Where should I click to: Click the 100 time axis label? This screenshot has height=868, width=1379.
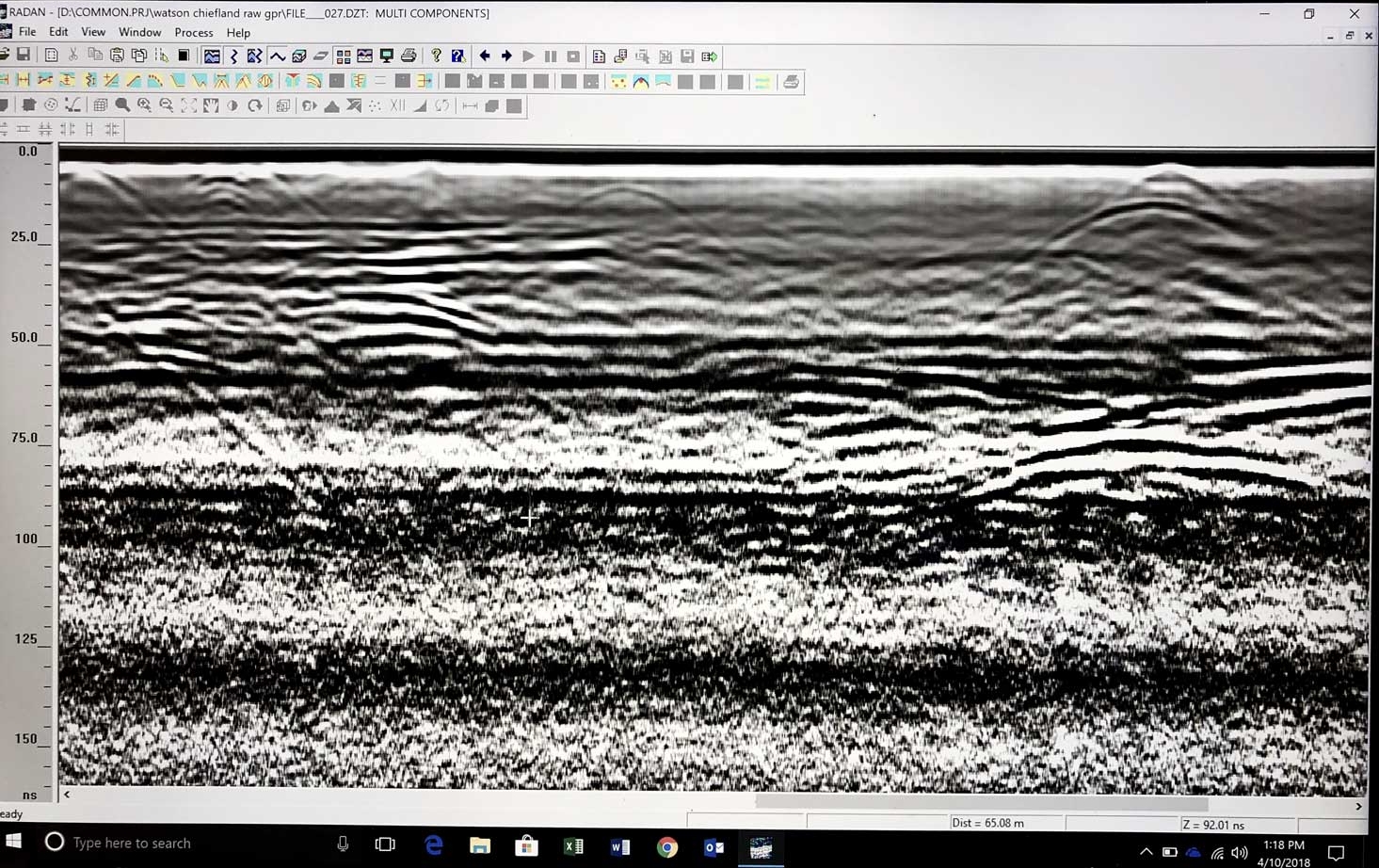25,538
